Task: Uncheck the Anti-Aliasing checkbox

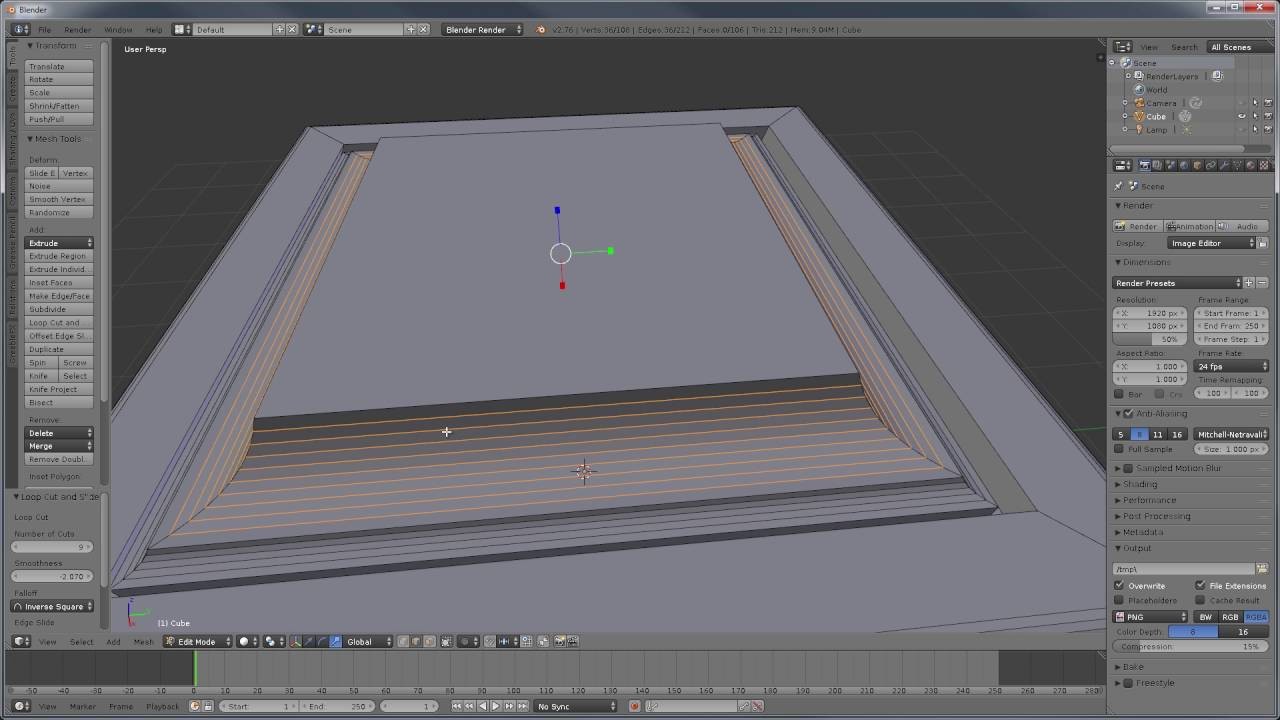Action: click(x=1129, y=413)
